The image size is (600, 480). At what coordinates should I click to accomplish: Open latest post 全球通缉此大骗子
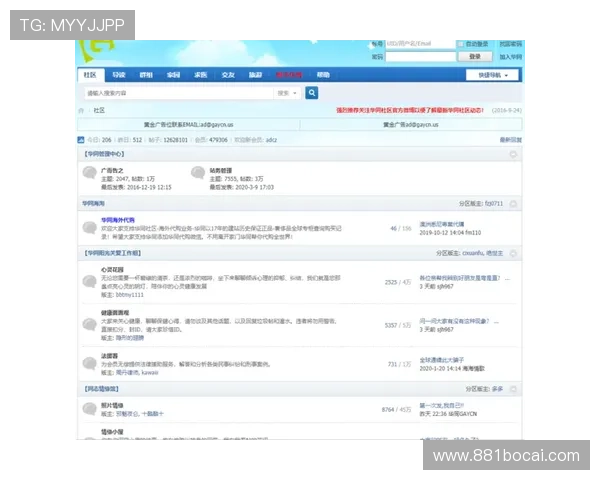[x=442, y=360]
